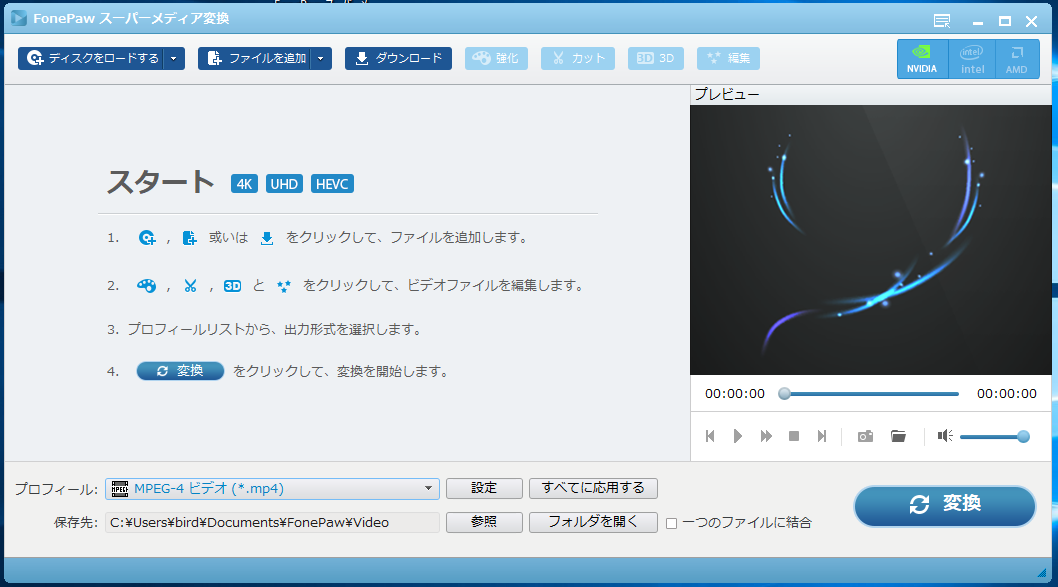Take a snapshot with the camera icon
1058x587 pixels.
click(865, 437)
